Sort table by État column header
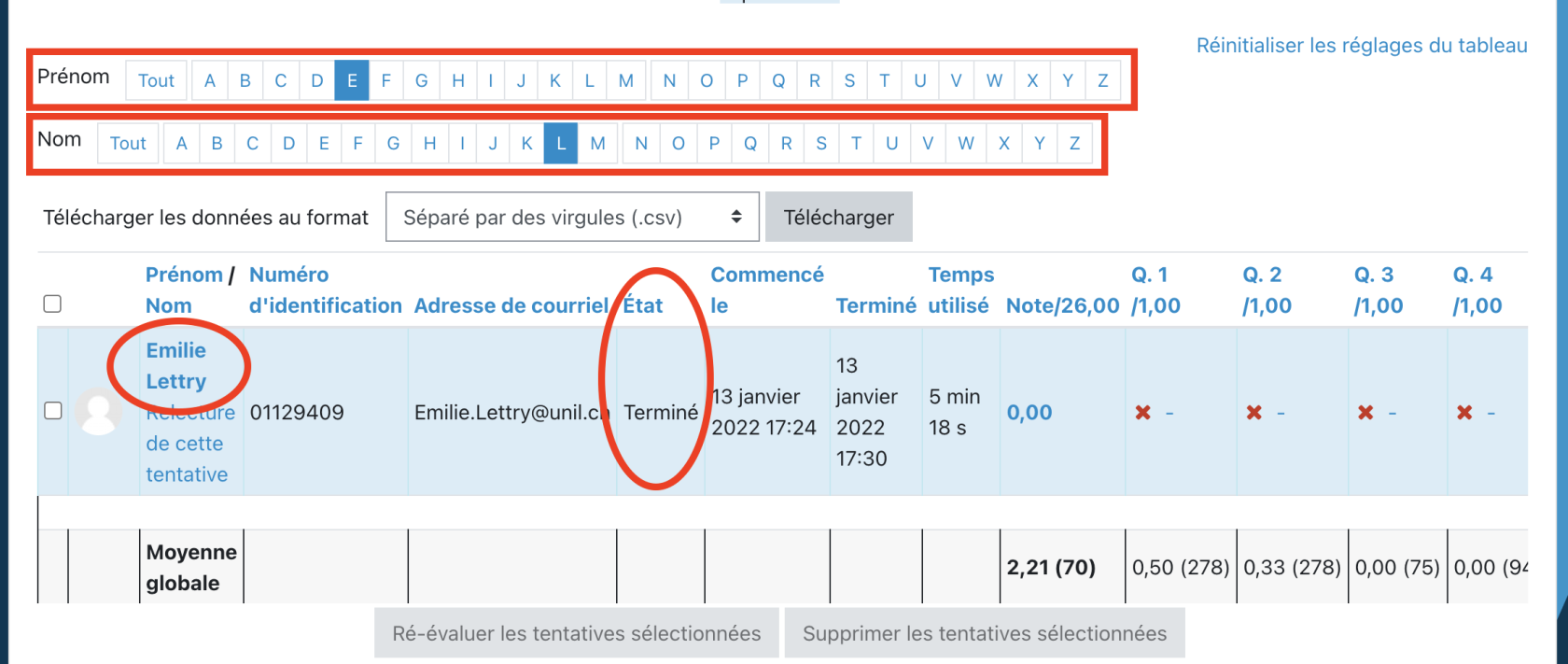This screenshot has width=1568, height=664. [x=643, y=305]
